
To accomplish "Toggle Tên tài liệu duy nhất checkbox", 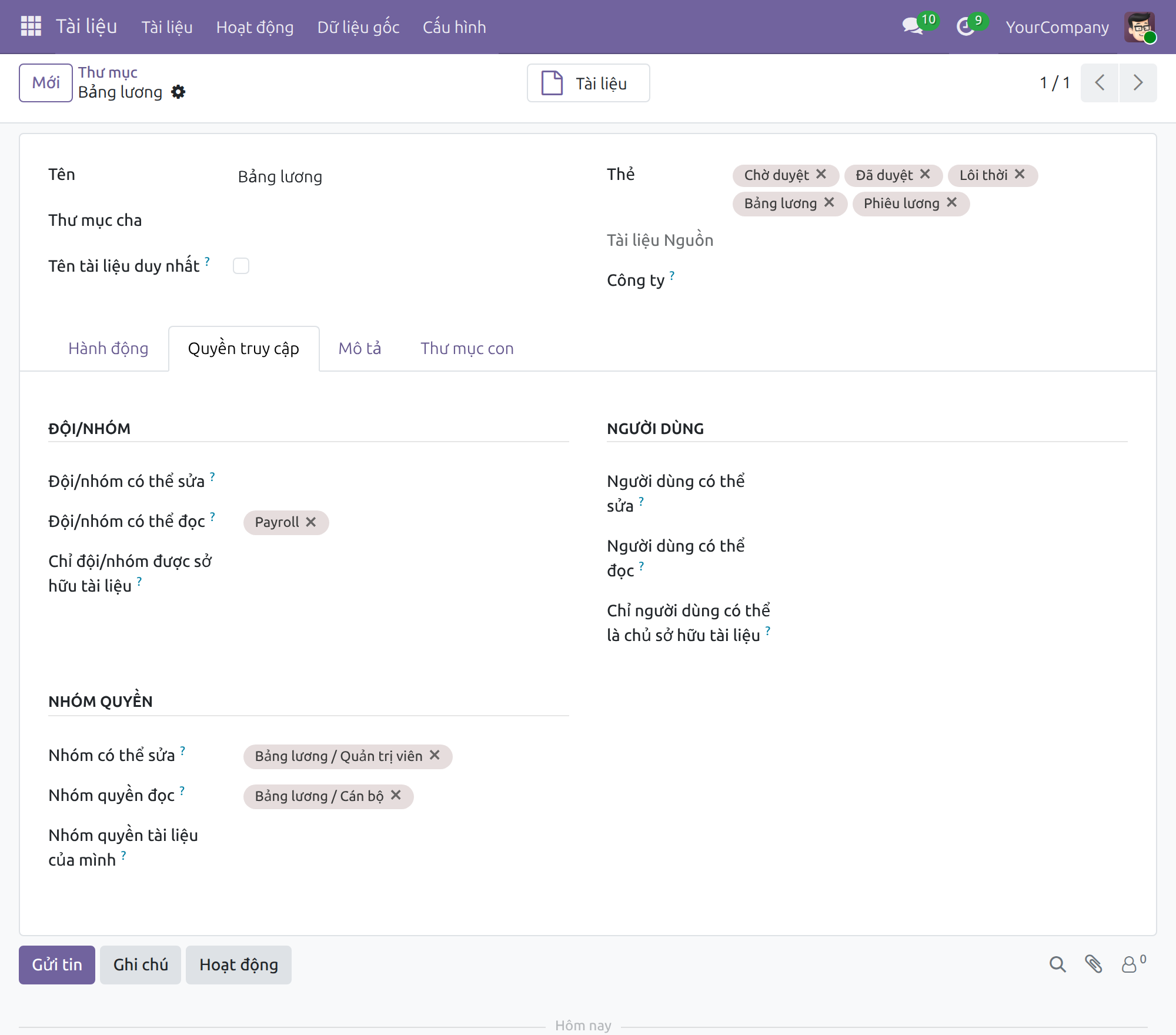I will 241,266.
